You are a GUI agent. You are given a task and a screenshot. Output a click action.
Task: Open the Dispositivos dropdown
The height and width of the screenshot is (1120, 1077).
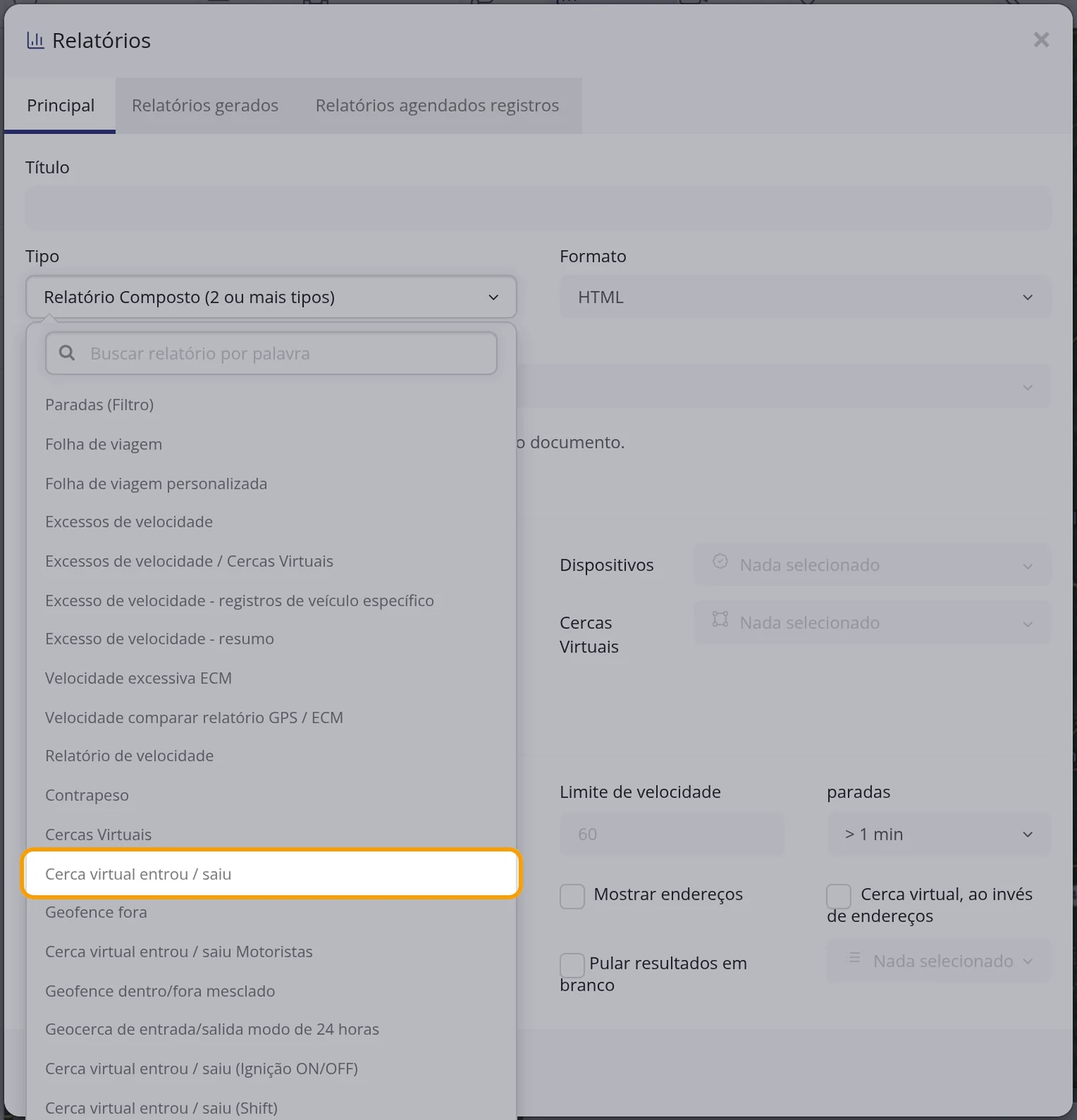(872, 565)
